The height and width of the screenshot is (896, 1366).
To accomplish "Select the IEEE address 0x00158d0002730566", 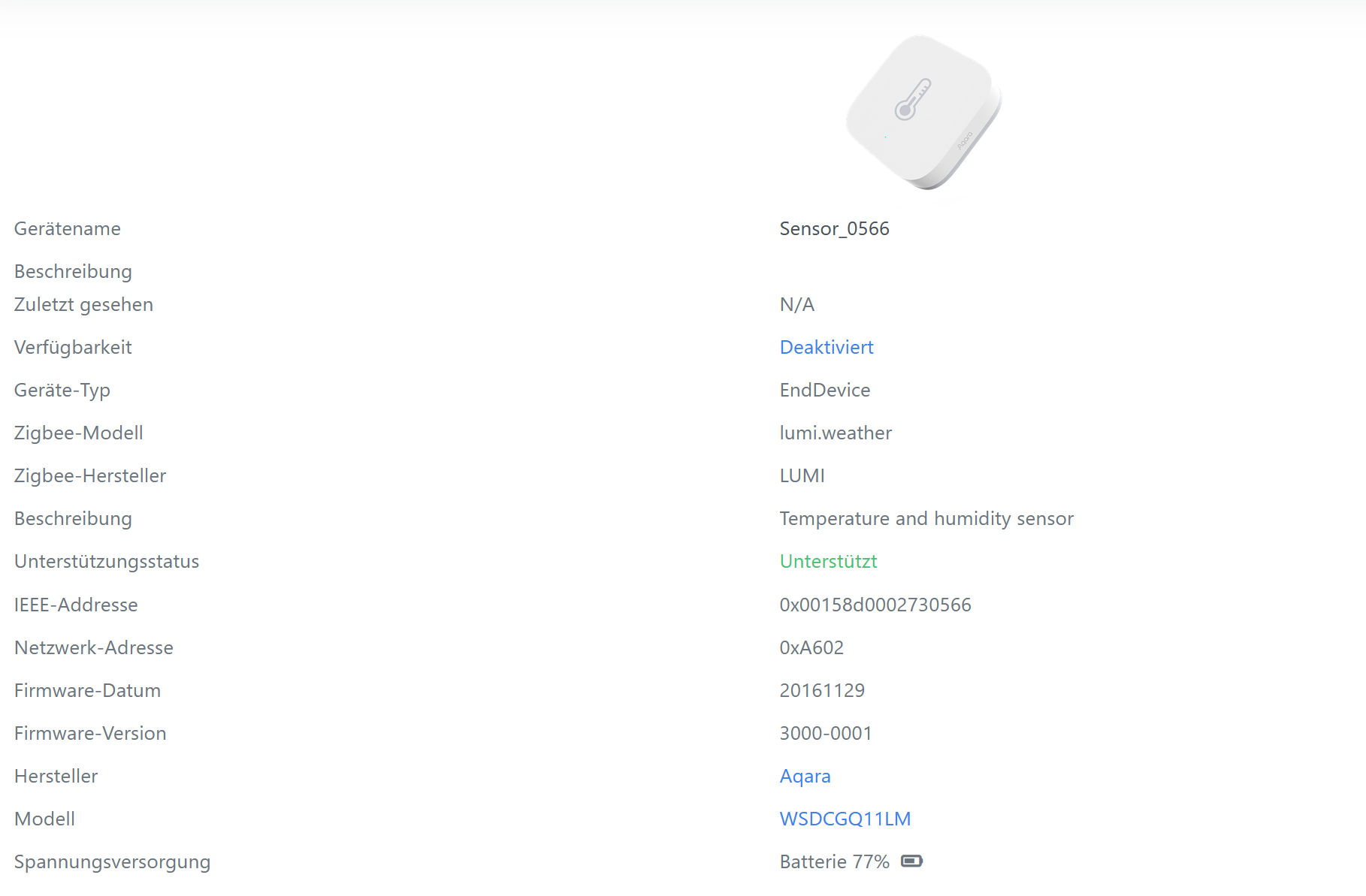I will click(875, 605).
